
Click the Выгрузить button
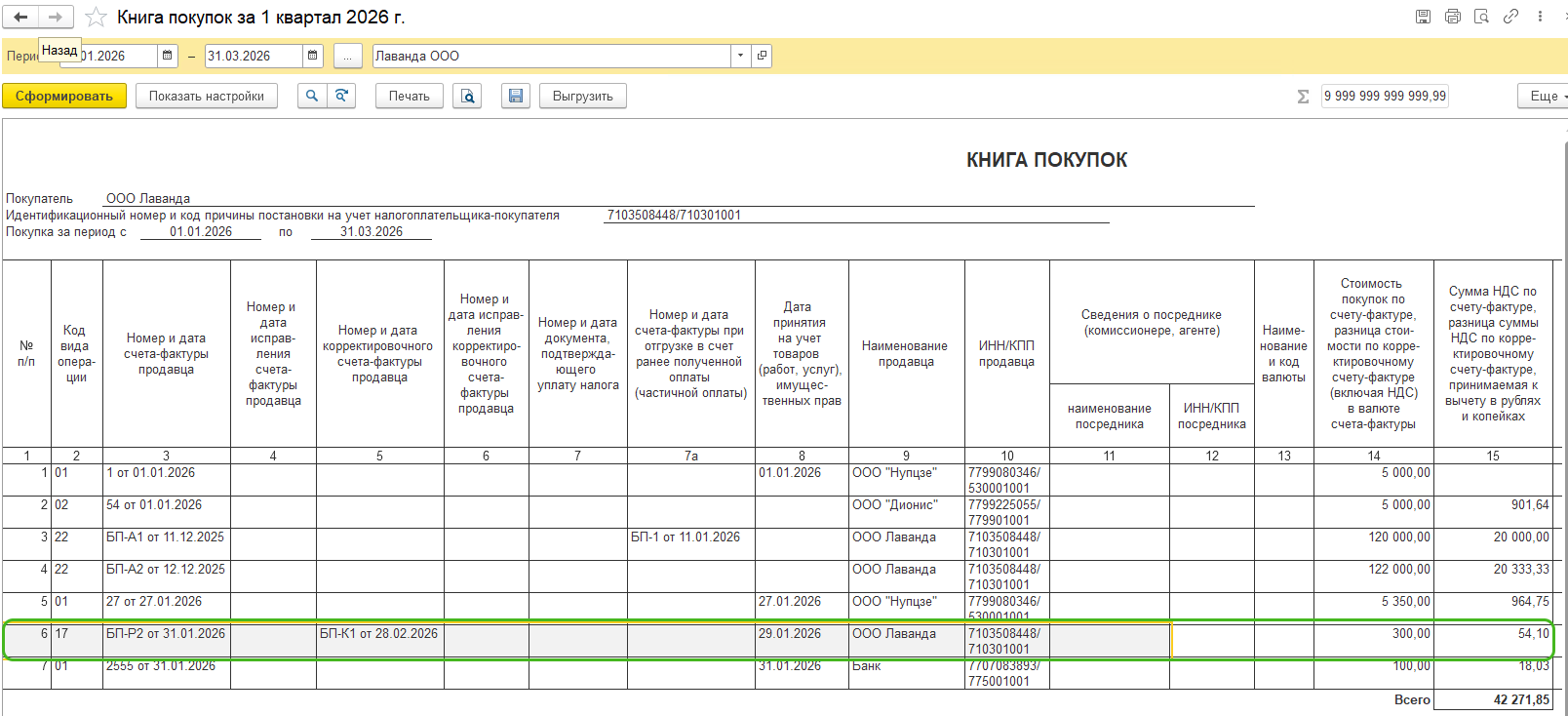[x=583, y=96]
